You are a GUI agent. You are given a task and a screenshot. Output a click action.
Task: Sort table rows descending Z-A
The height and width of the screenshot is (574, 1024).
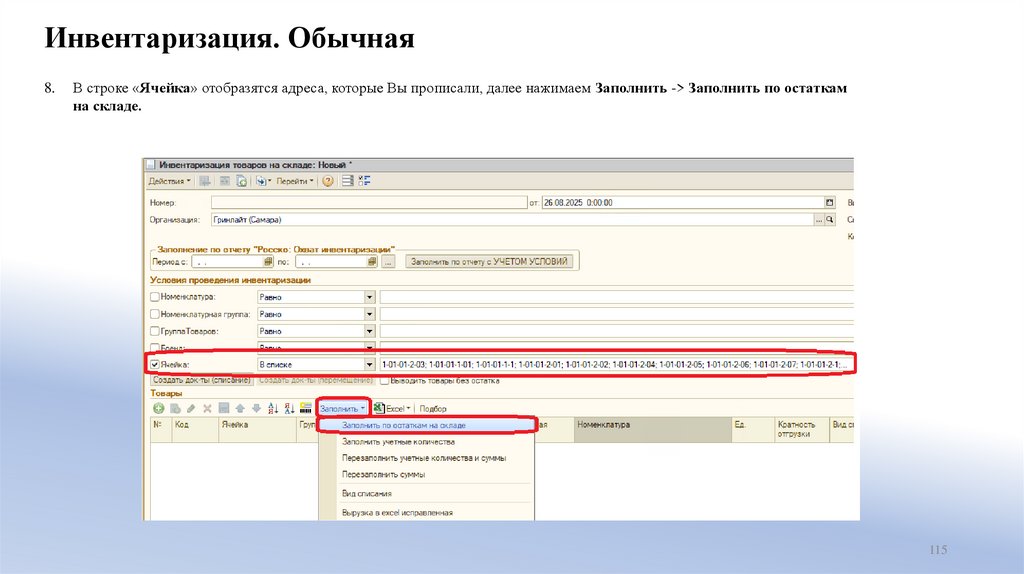pos(289,408)
